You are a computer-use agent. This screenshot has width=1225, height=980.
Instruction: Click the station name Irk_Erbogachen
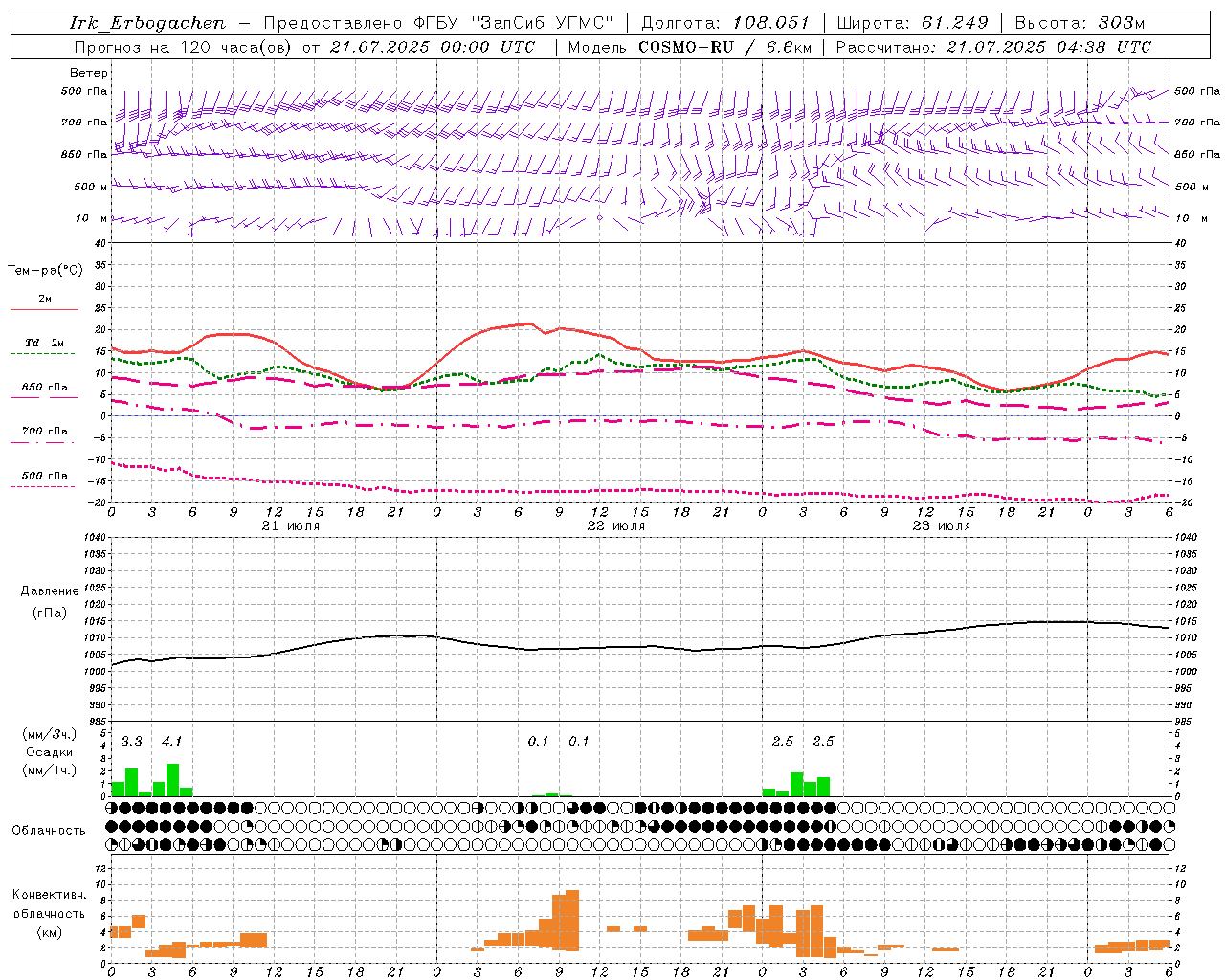[x=147, y=23]
